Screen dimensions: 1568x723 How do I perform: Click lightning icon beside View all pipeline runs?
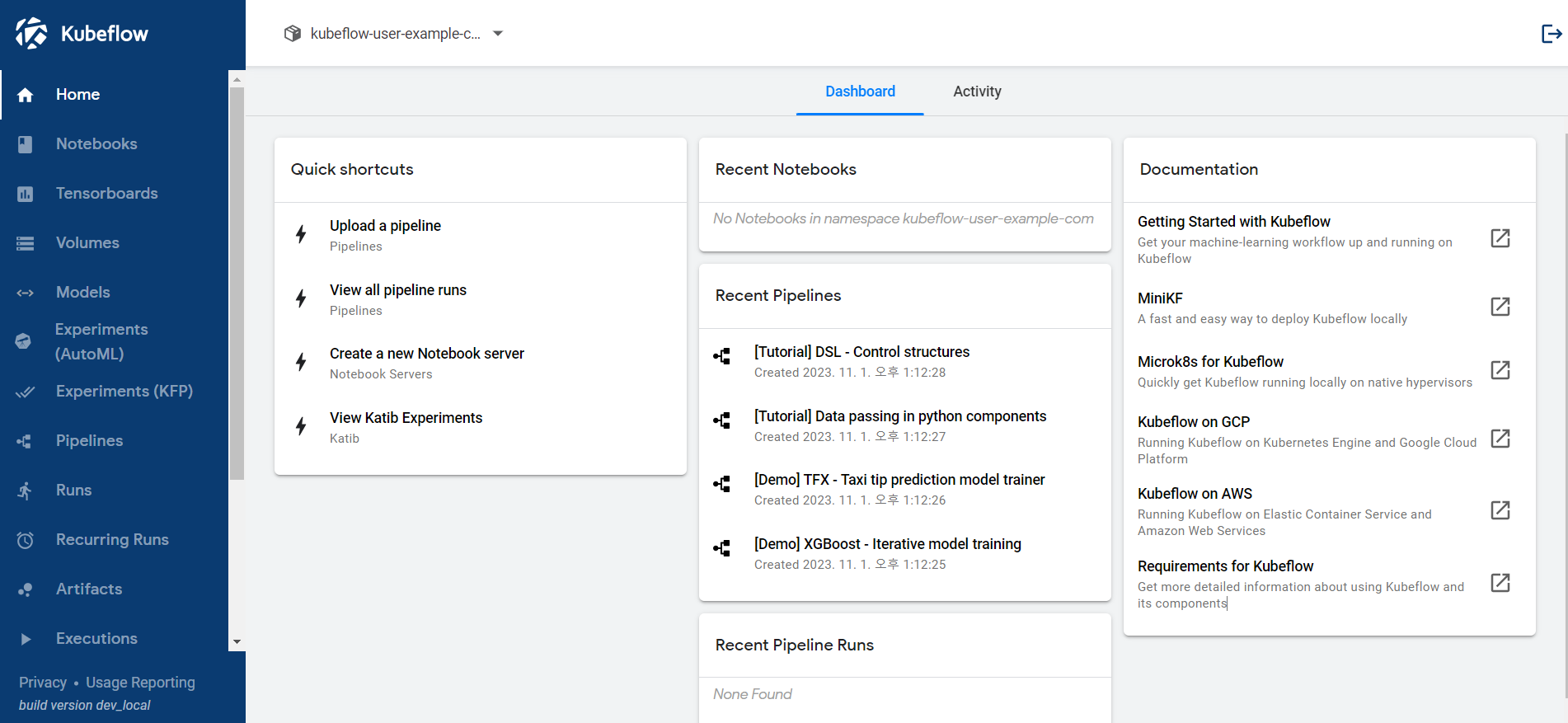302,298
